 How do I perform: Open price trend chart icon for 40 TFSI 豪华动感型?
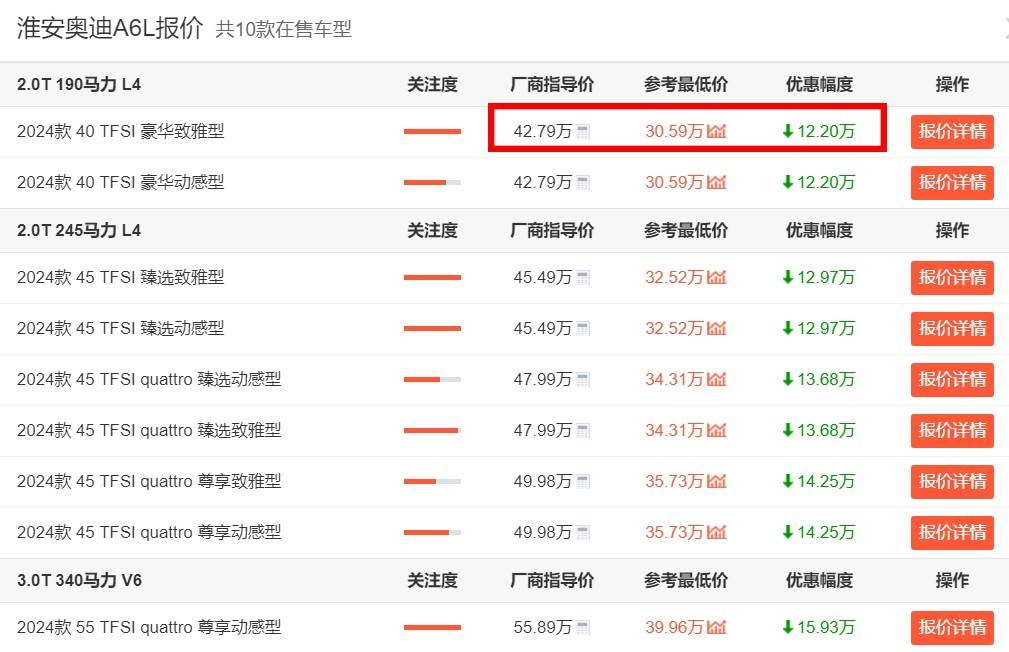(716, 183)
